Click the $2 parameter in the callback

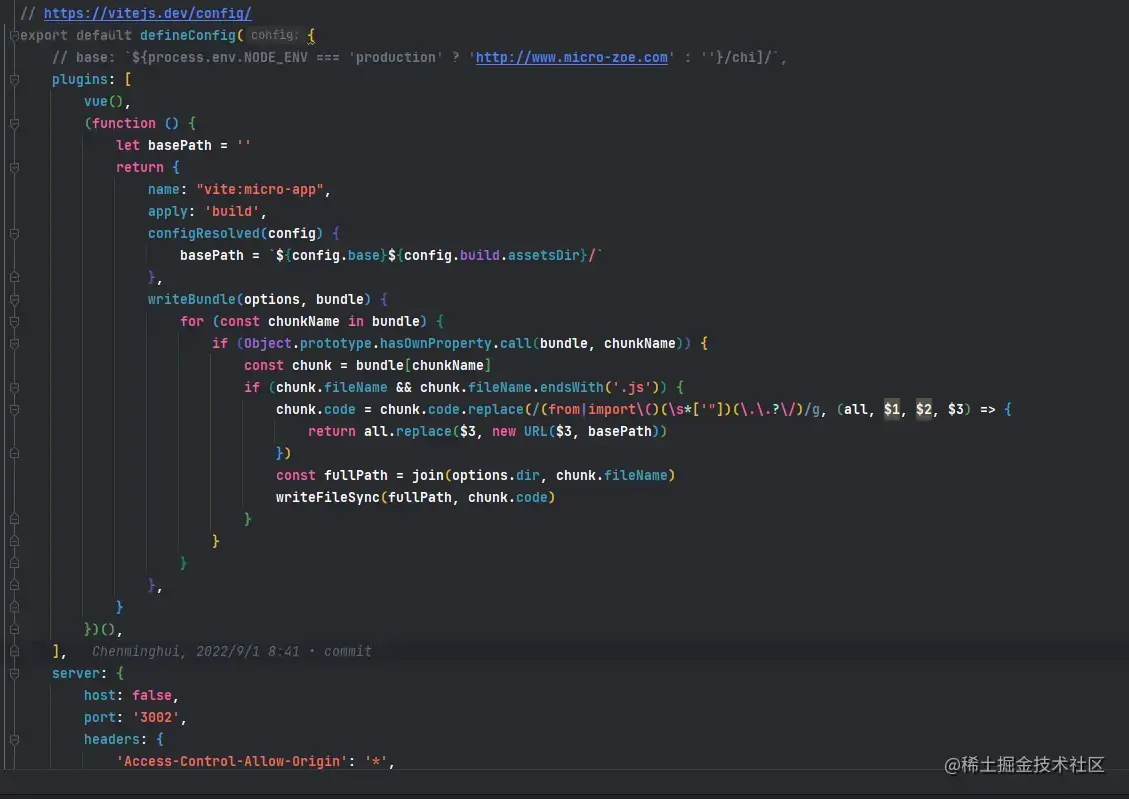click(x=924, y=410)
